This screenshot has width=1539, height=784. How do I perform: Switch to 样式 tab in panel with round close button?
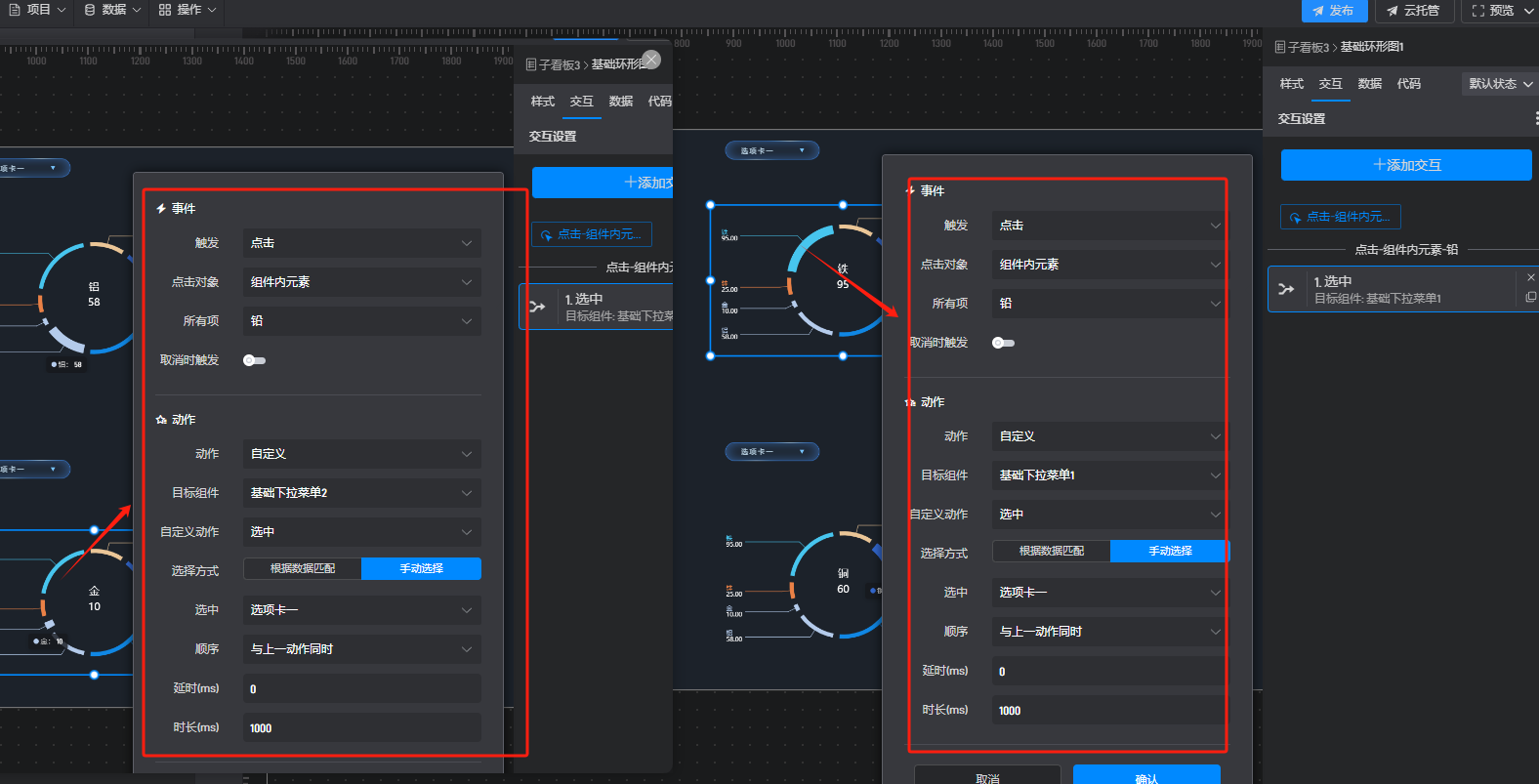coord(543,102)
